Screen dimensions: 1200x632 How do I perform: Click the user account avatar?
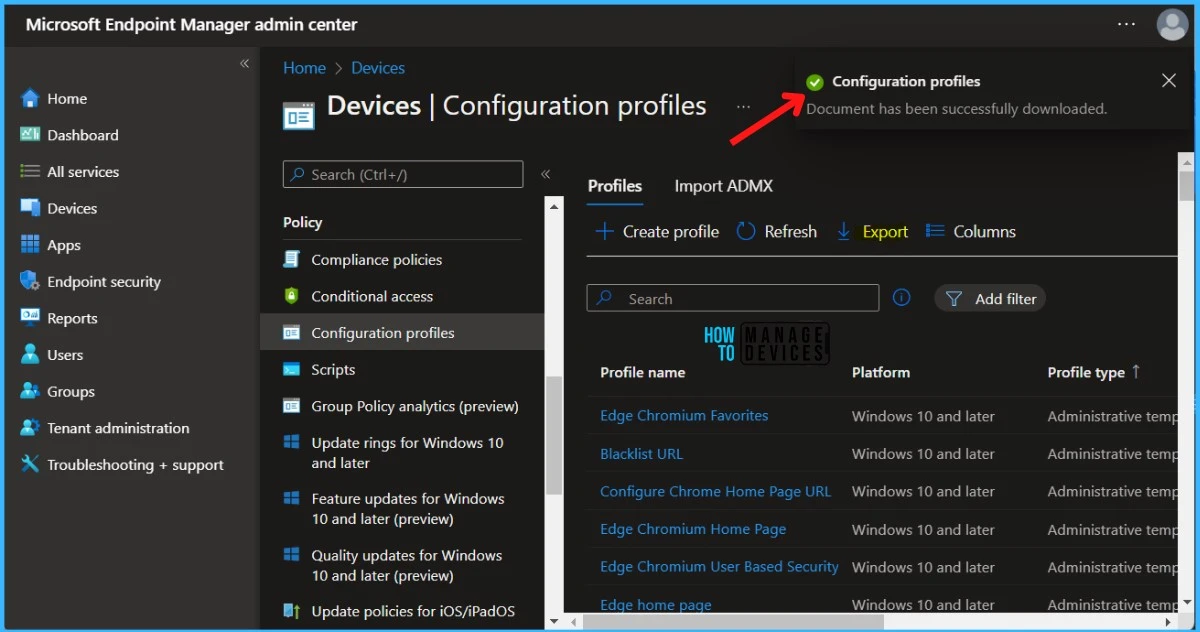coord(1172,24)
